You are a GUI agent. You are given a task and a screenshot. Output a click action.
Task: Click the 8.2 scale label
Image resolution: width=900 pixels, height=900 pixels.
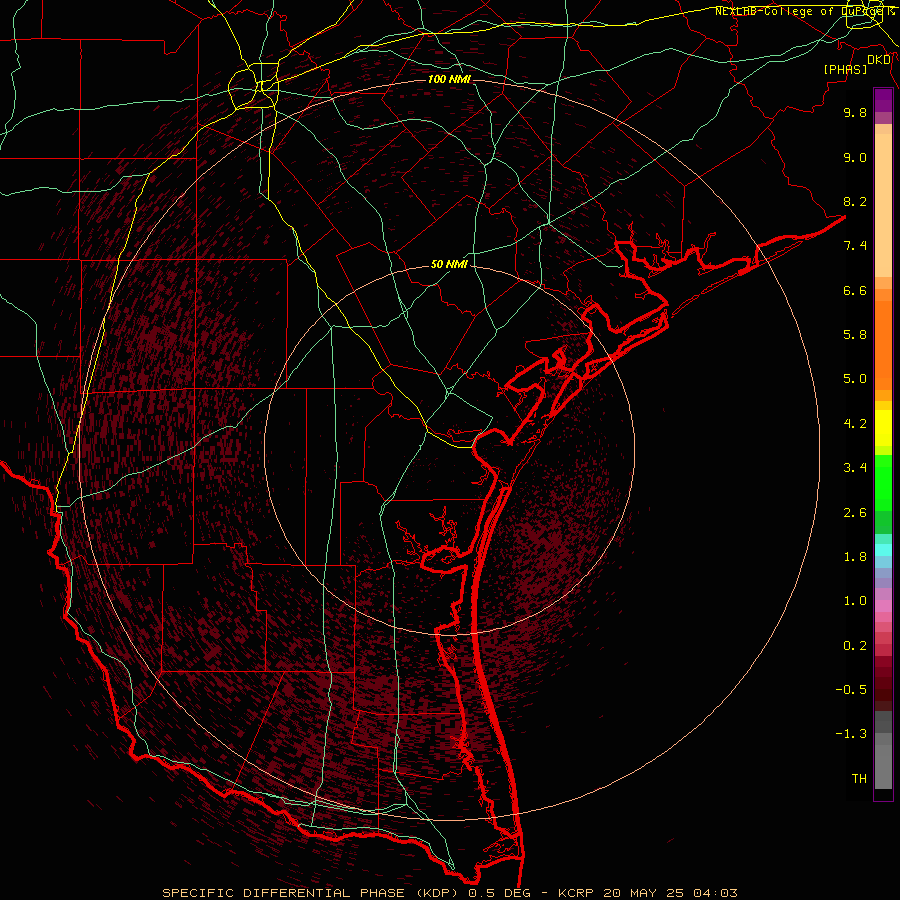[x=855, y=201]
